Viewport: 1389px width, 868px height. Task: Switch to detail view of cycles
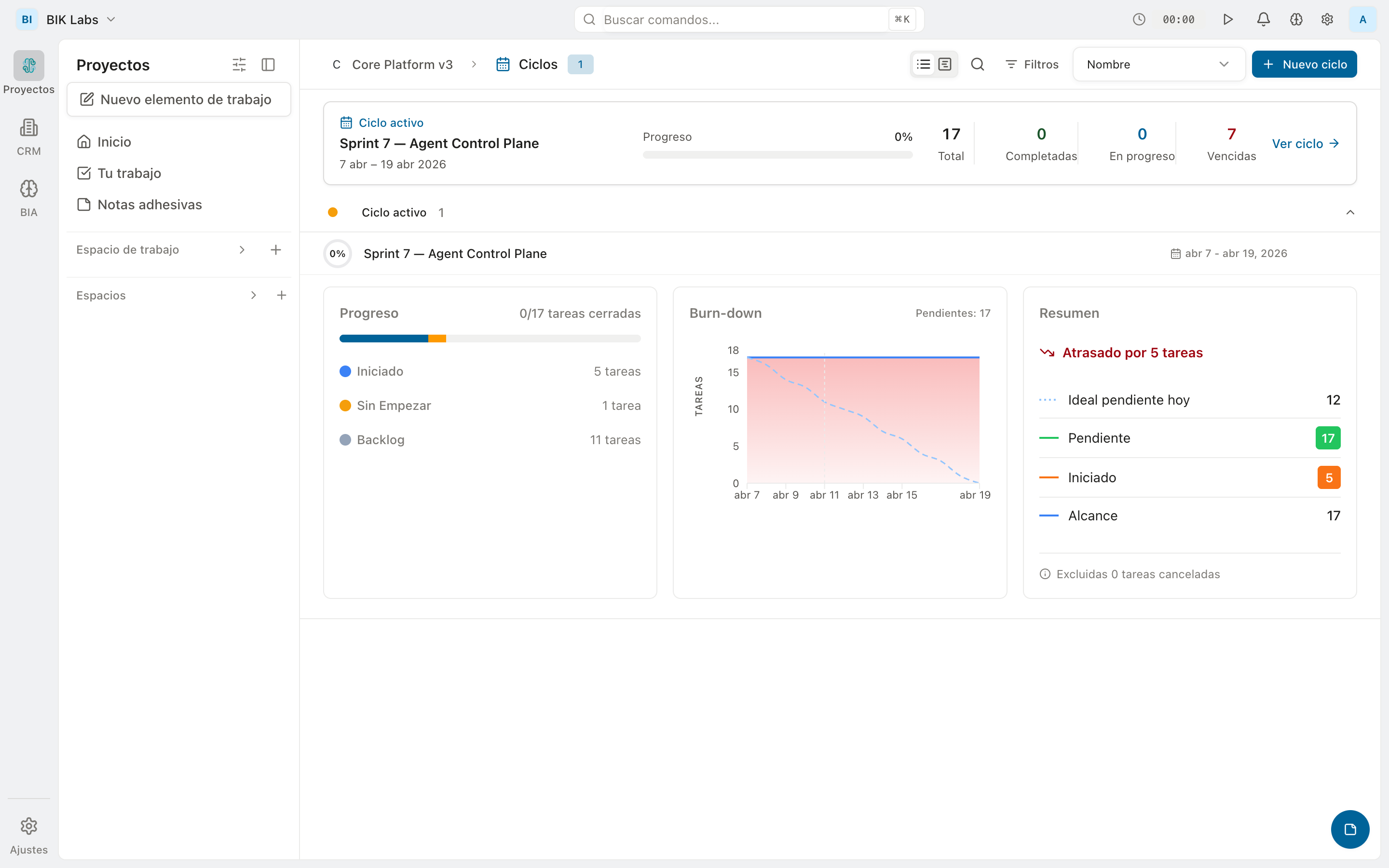point(944,64)
